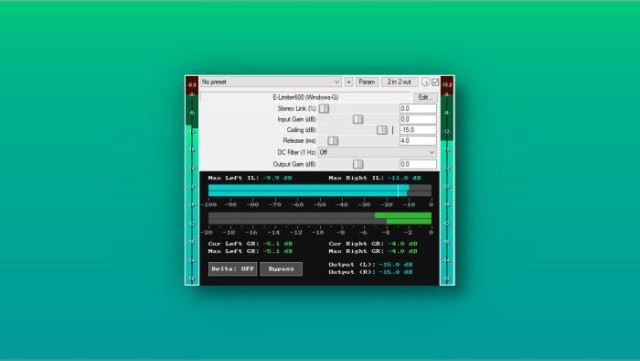This screenshot has width=640, height=361.
Task: Click the Max Left GR readout
Action: click(250, 251)
